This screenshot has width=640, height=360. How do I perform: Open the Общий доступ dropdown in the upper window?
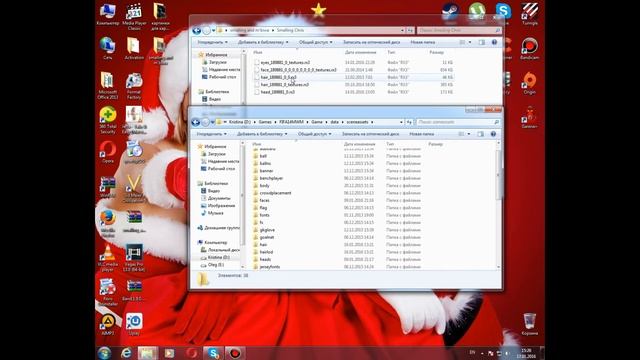(315, 42)
